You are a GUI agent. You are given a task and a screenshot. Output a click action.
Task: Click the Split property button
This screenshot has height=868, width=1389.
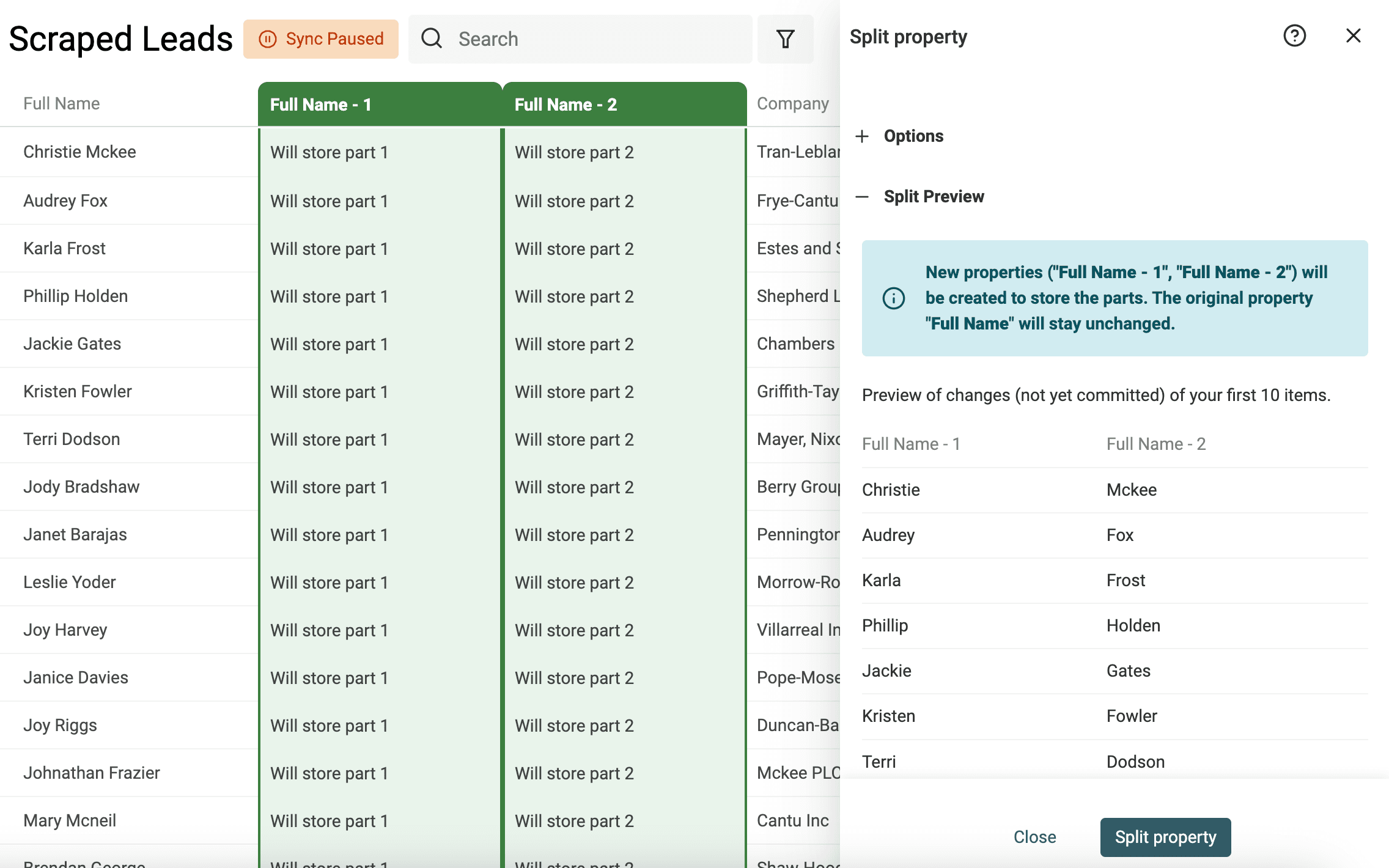pyautogui.click(x=1165, y=837)
